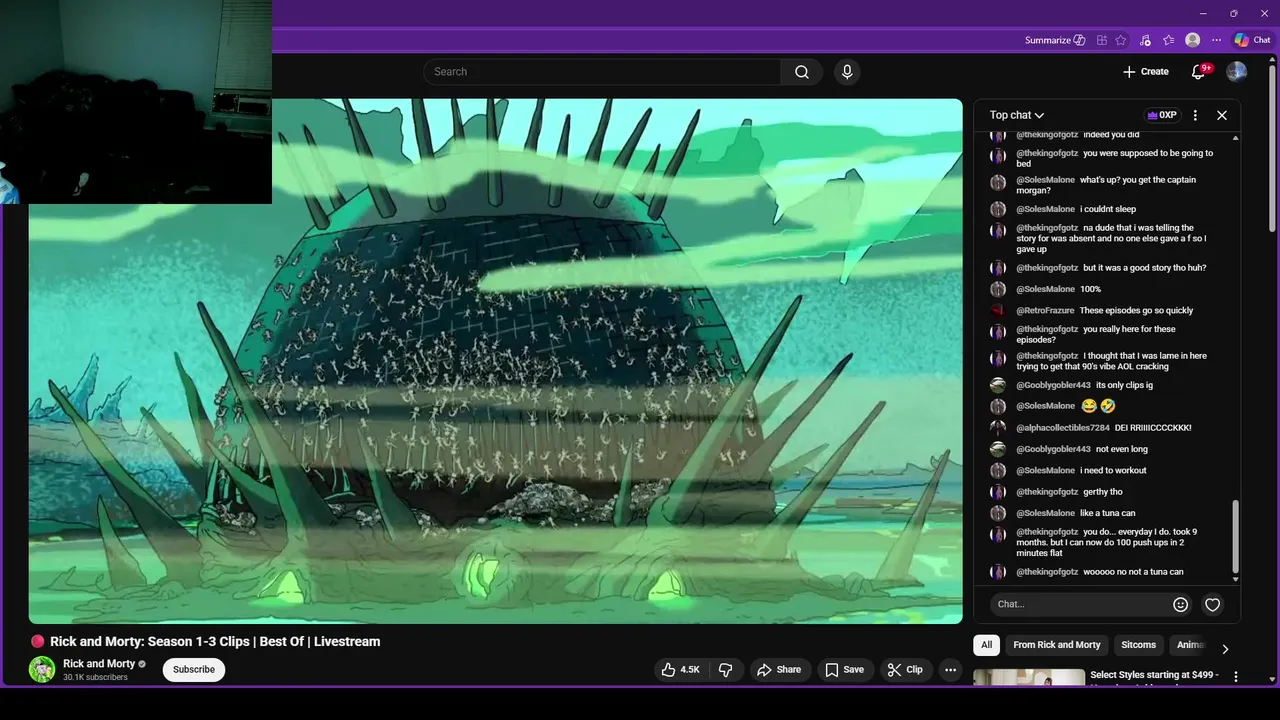Click the chat panel scrollbar thumb

coord(1235,537)
